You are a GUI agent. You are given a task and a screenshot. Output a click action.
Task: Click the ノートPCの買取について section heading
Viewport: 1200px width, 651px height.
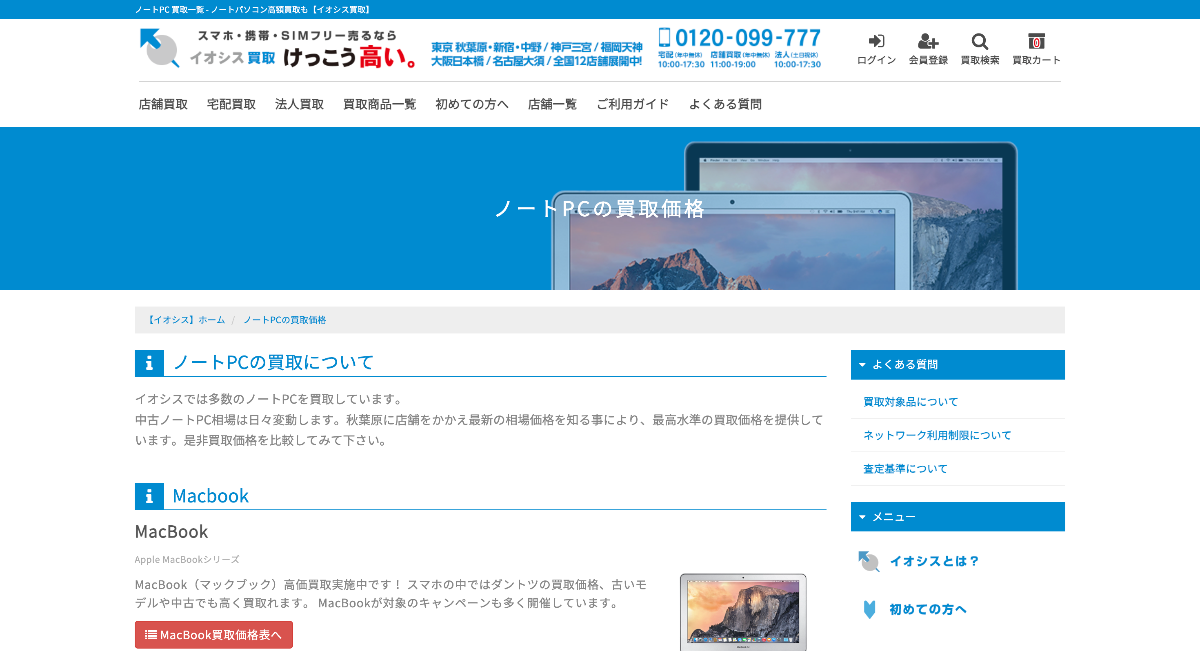273,362
